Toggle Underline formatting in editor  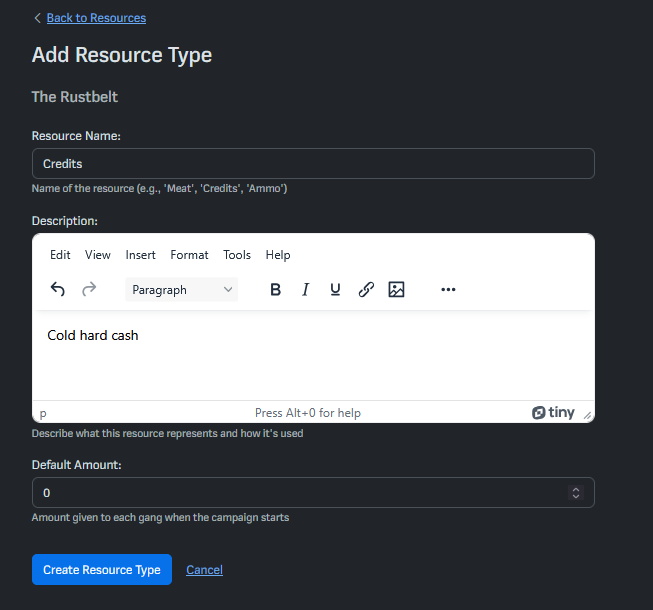(x=336, y=290)
